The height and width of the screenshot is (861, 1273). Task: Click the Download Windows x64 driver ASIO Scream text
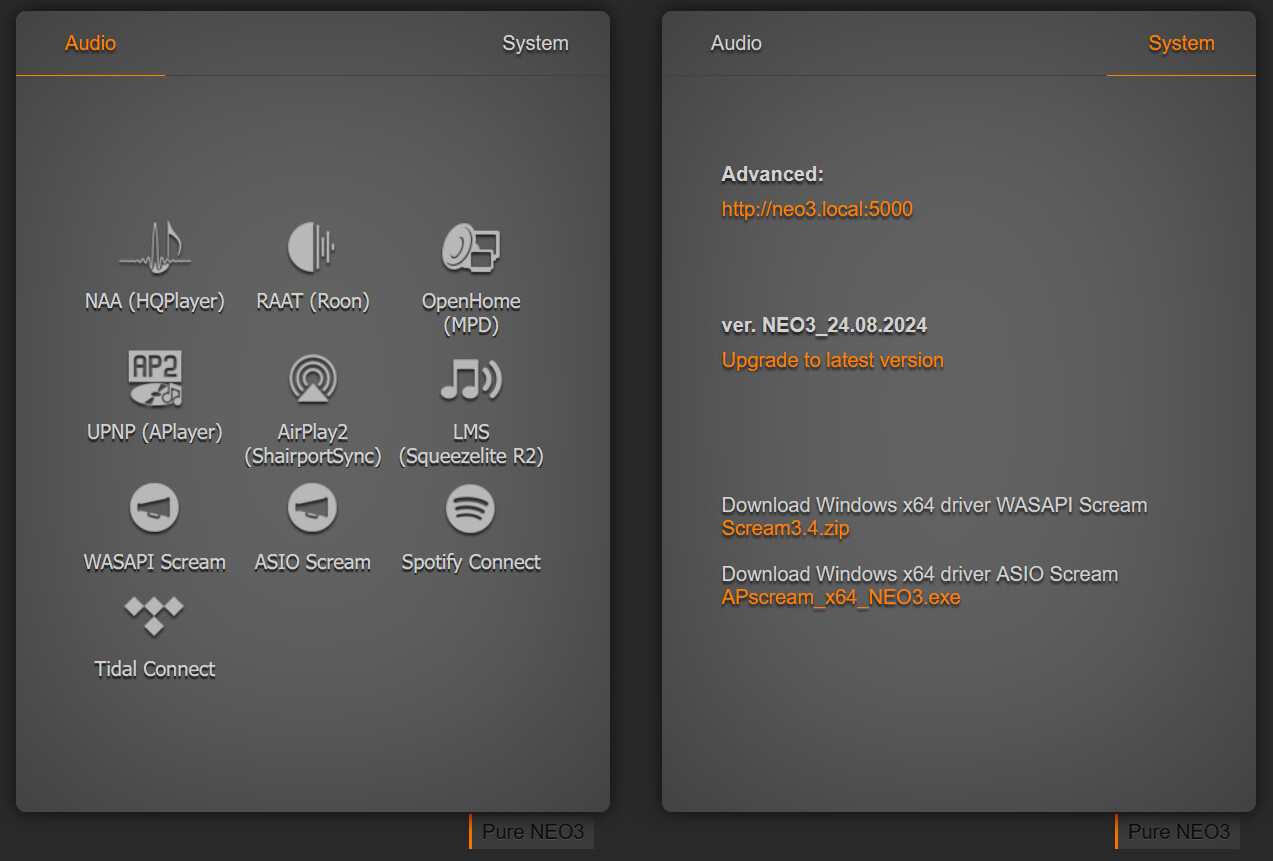point(919,574)
